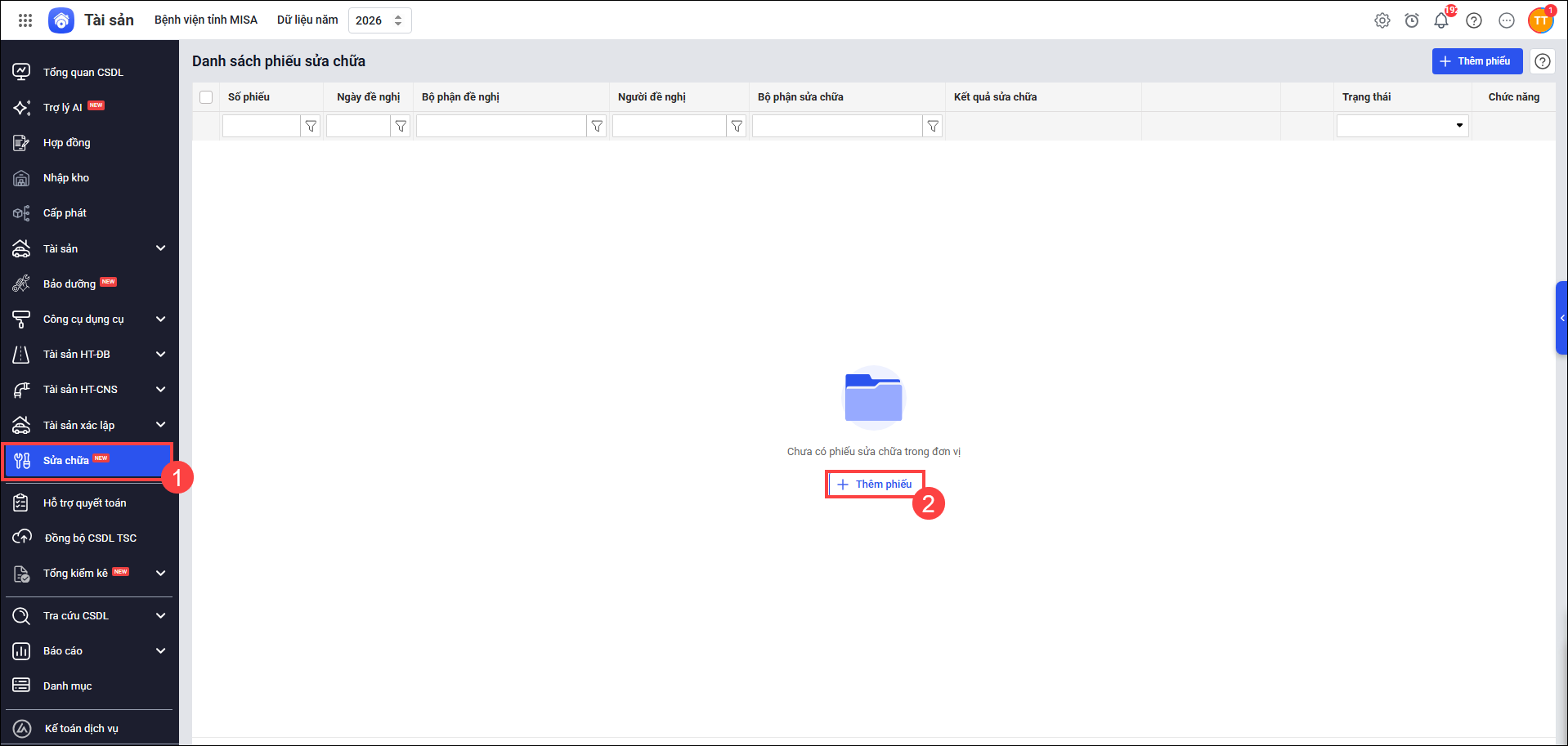1568x746 pixels.
Task: Sort by Trạng thái column header
Action: tap(1366, 97)
